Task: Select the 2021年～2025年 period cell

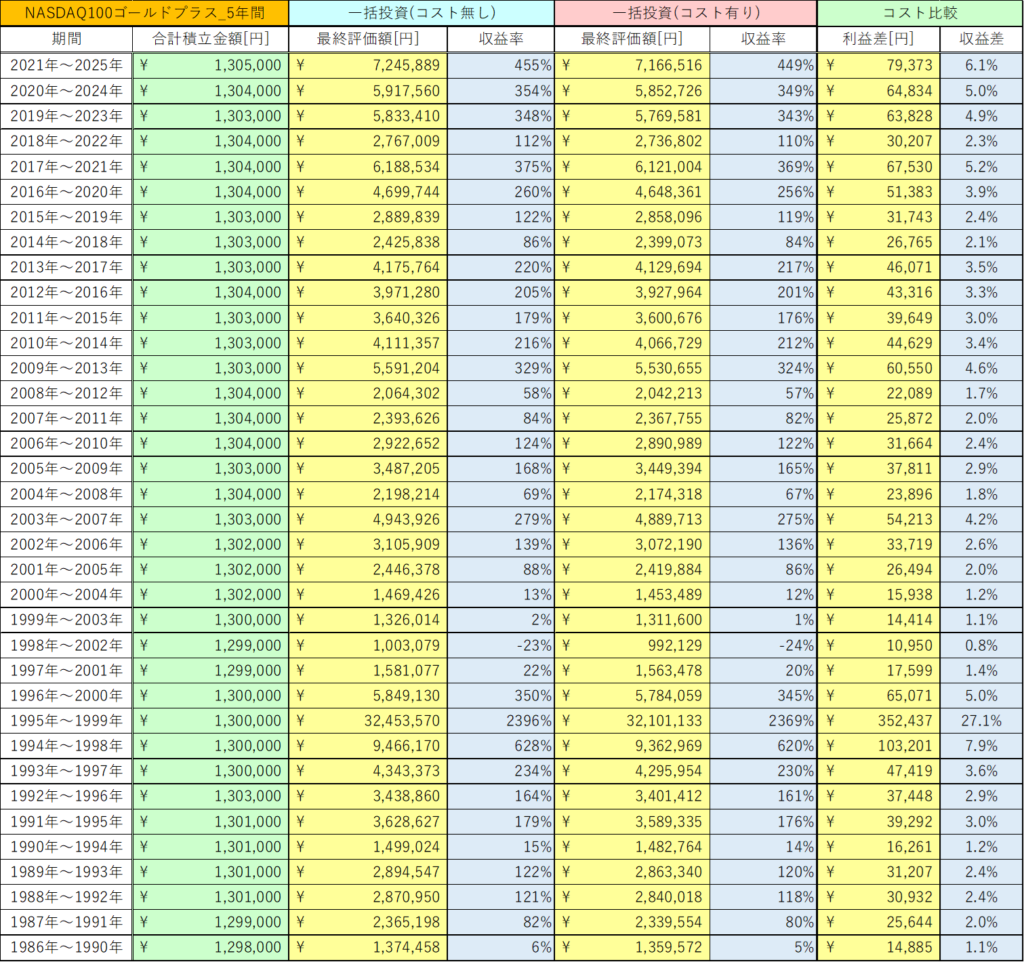Action: (x=66, y=65)
